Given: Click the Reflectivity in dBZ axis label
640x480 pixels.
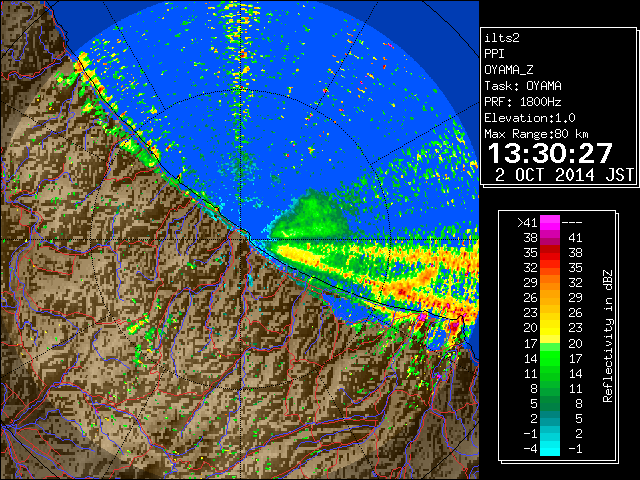Looking at the screenshot, I should click(x=608, y=336).
